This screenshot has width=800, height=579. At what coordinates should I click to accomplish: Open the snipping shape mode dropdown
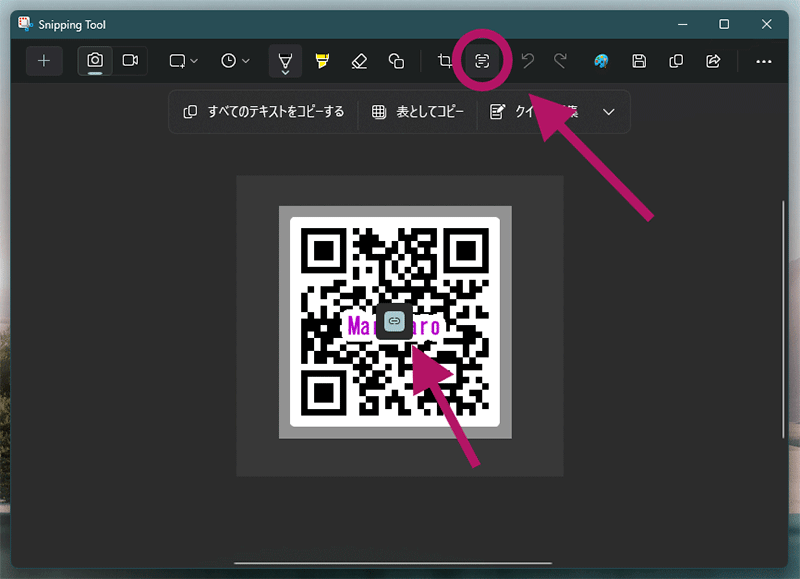tap(183, 61)
